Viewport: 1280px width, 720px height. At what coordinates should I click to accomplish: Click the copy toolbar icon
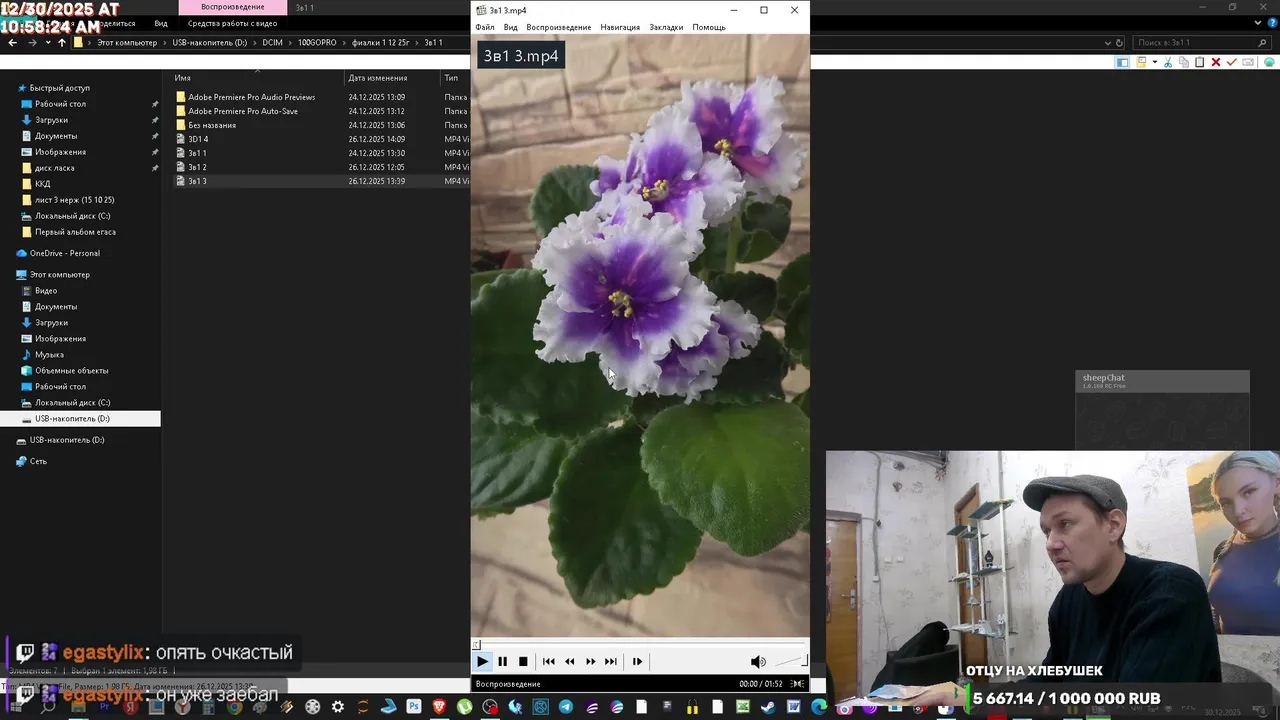tap(1184, 62)
